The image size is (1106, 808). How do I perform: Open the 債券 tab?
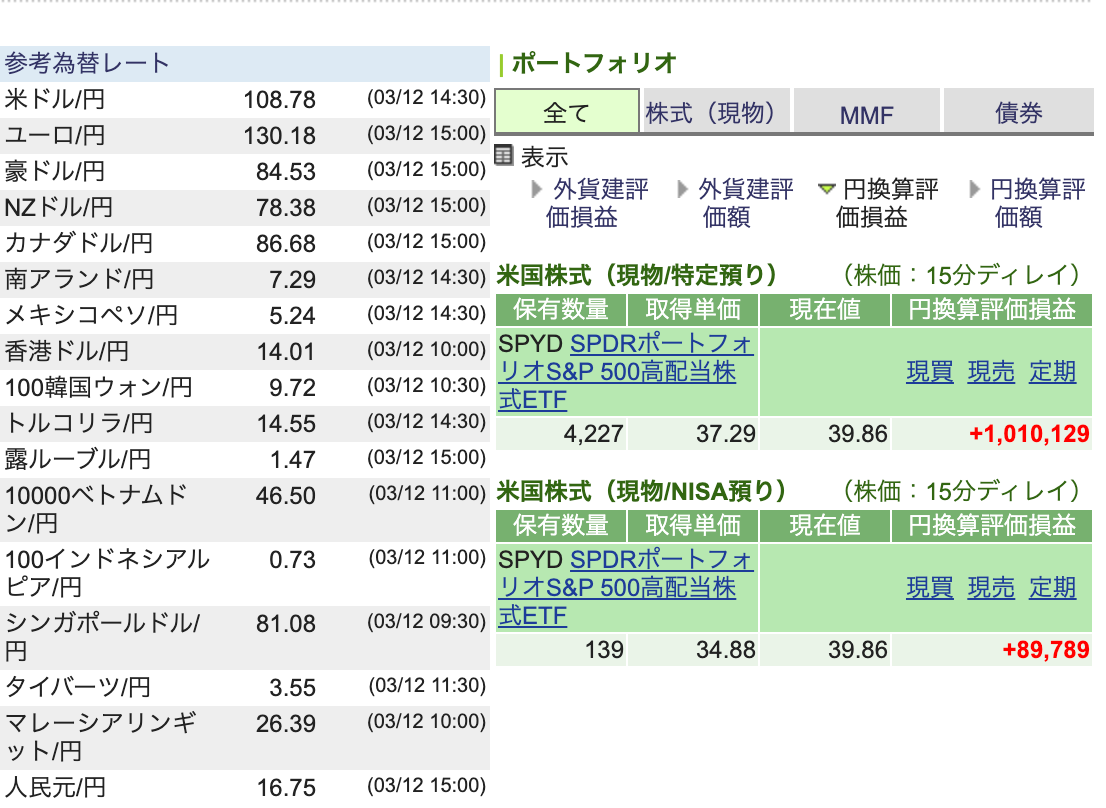coord(1019,111)
